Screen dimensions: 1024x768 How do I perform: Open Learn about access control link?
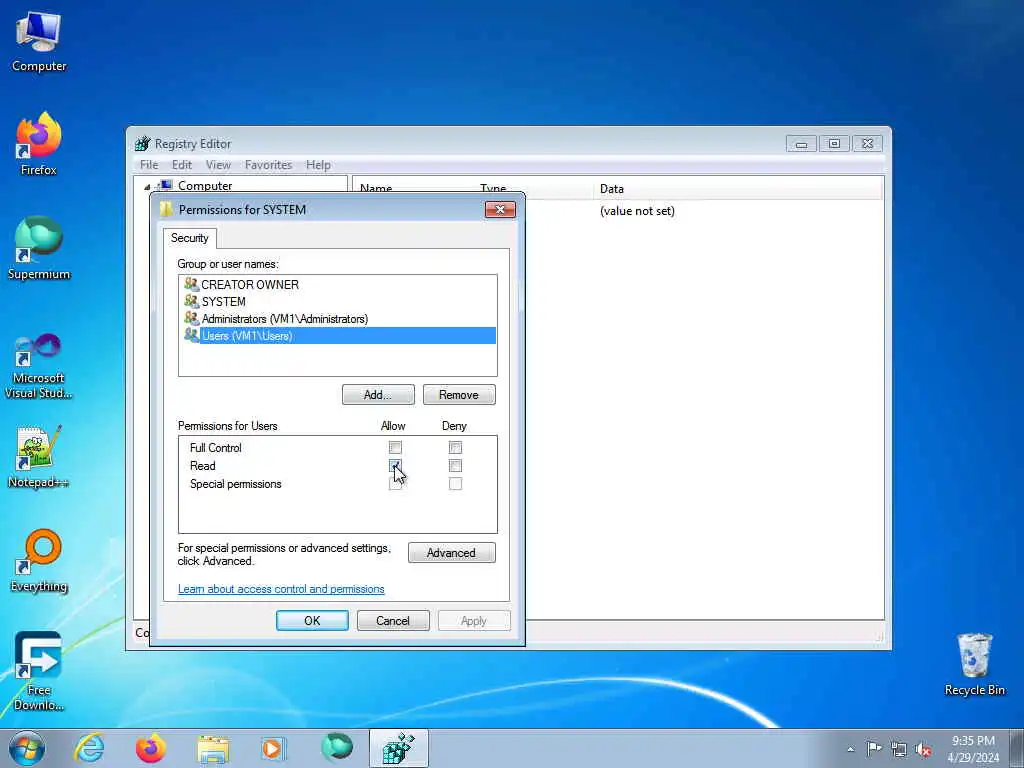click(x=281, y=589)
